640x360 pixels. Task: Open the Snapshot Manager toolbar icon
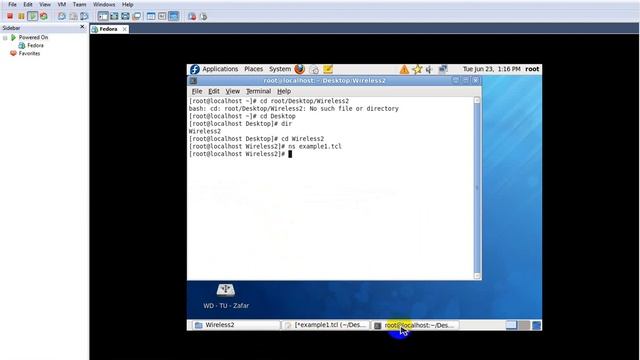pos(84,16)
